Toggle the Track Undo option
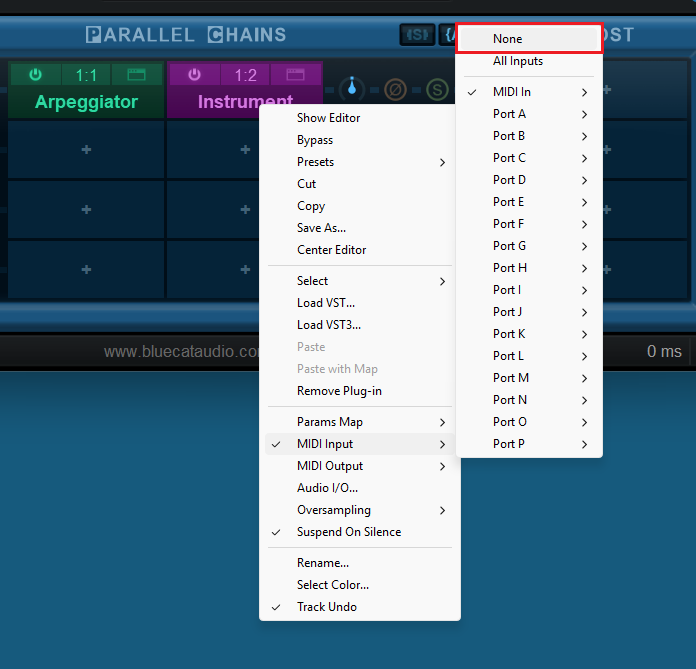696x669 pixels. point(360,607)
